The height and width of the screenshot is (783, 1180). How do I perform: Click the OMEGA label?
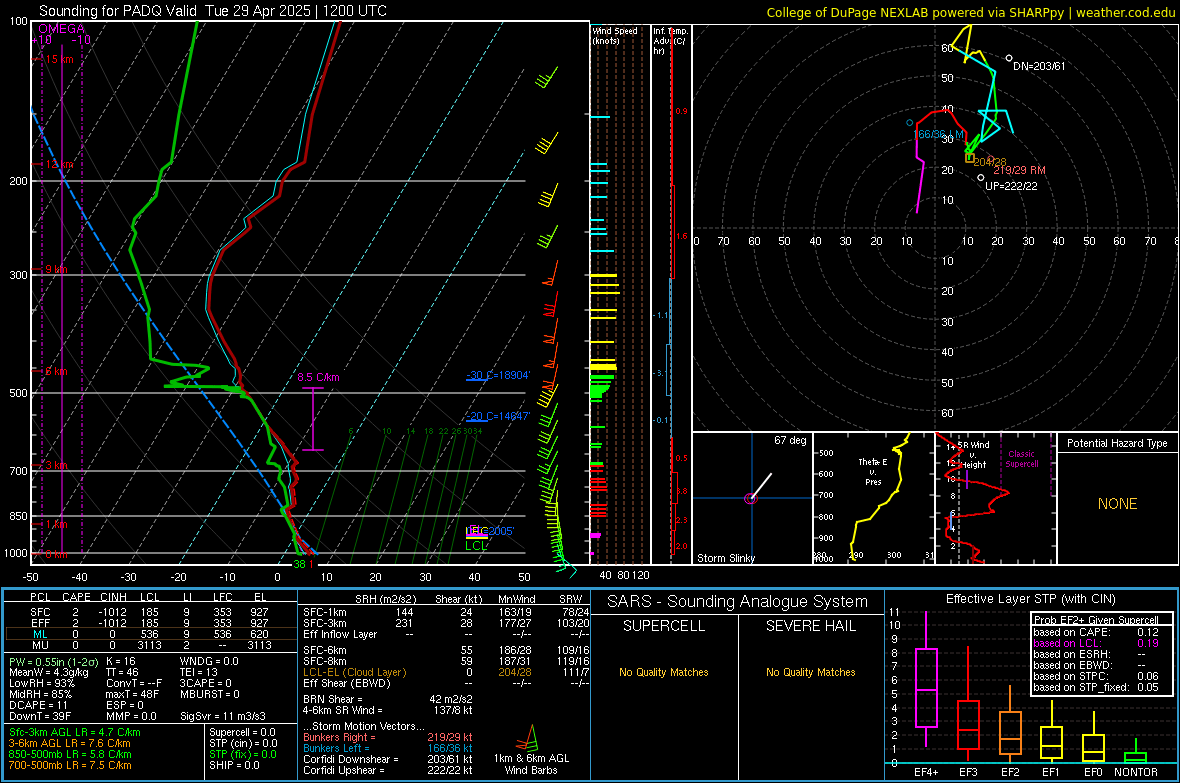tap(62, 29)
